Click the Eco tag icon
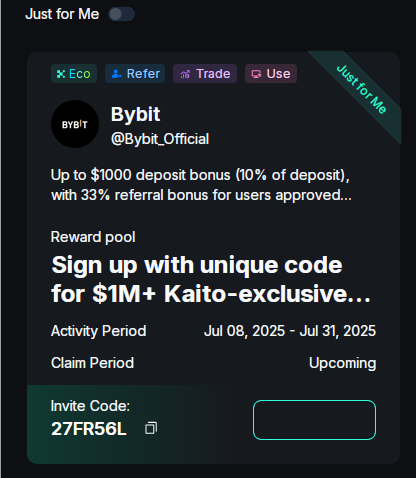The width and height of the screenshot is (416, 478). coord(61,74)
